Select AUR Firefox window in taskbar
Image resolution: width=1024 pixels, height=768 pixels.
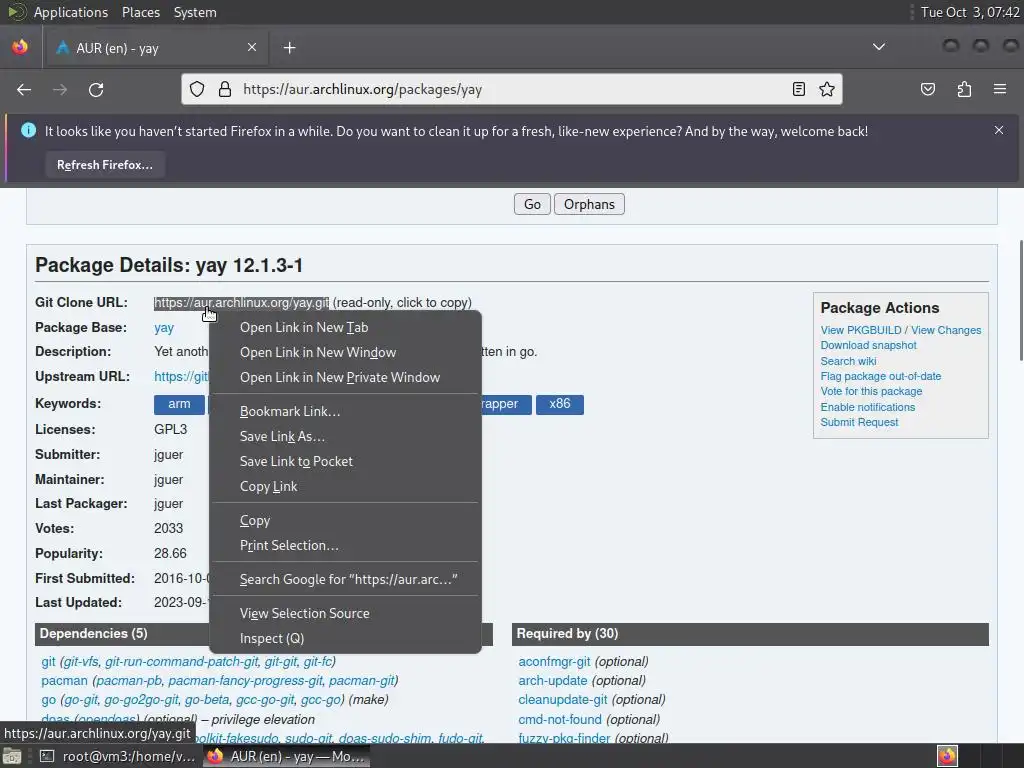(286, 756)
